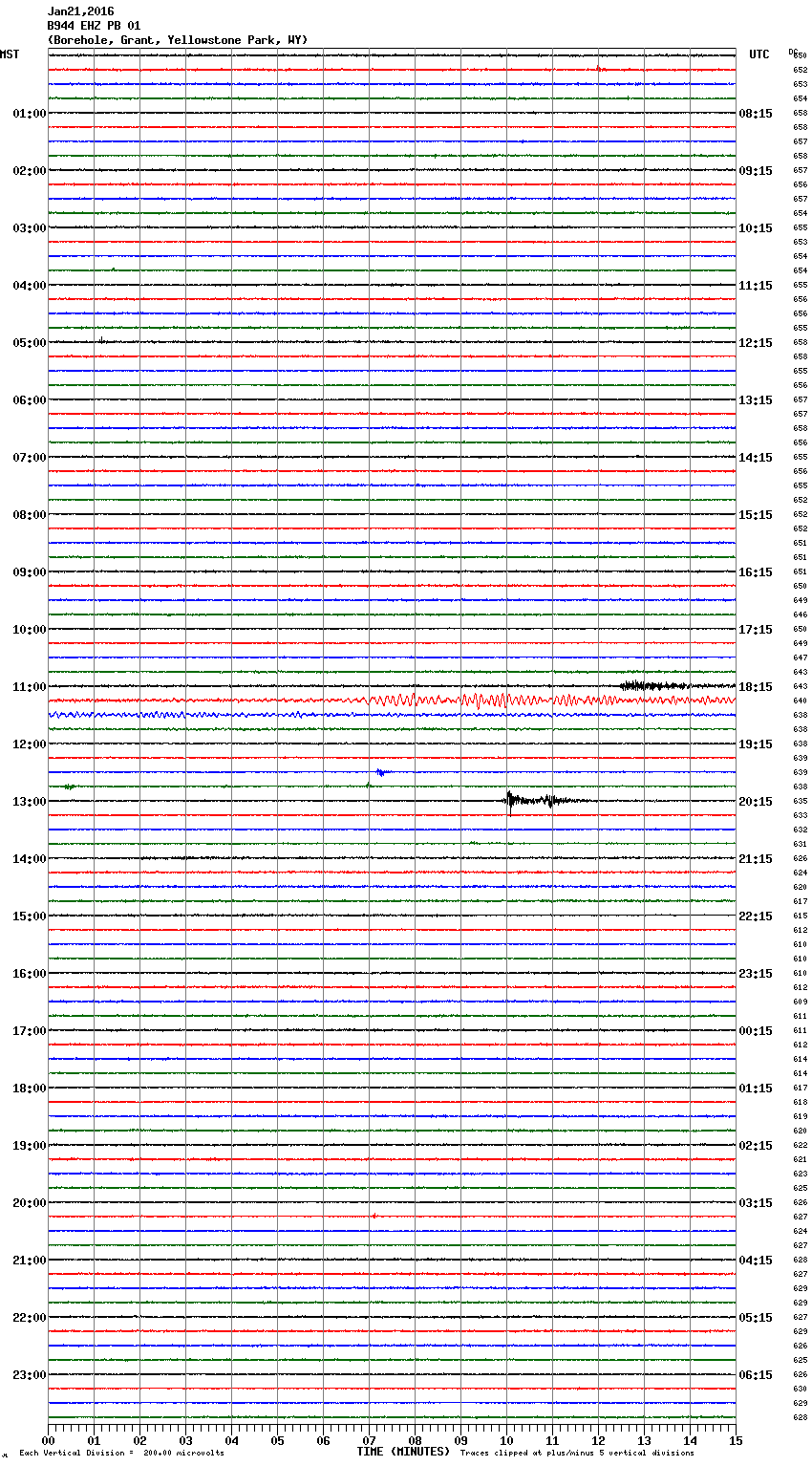This screenshot has width=812, height=1466.
Task: Select the 06:00 MST time label
Action: (30, 400)
